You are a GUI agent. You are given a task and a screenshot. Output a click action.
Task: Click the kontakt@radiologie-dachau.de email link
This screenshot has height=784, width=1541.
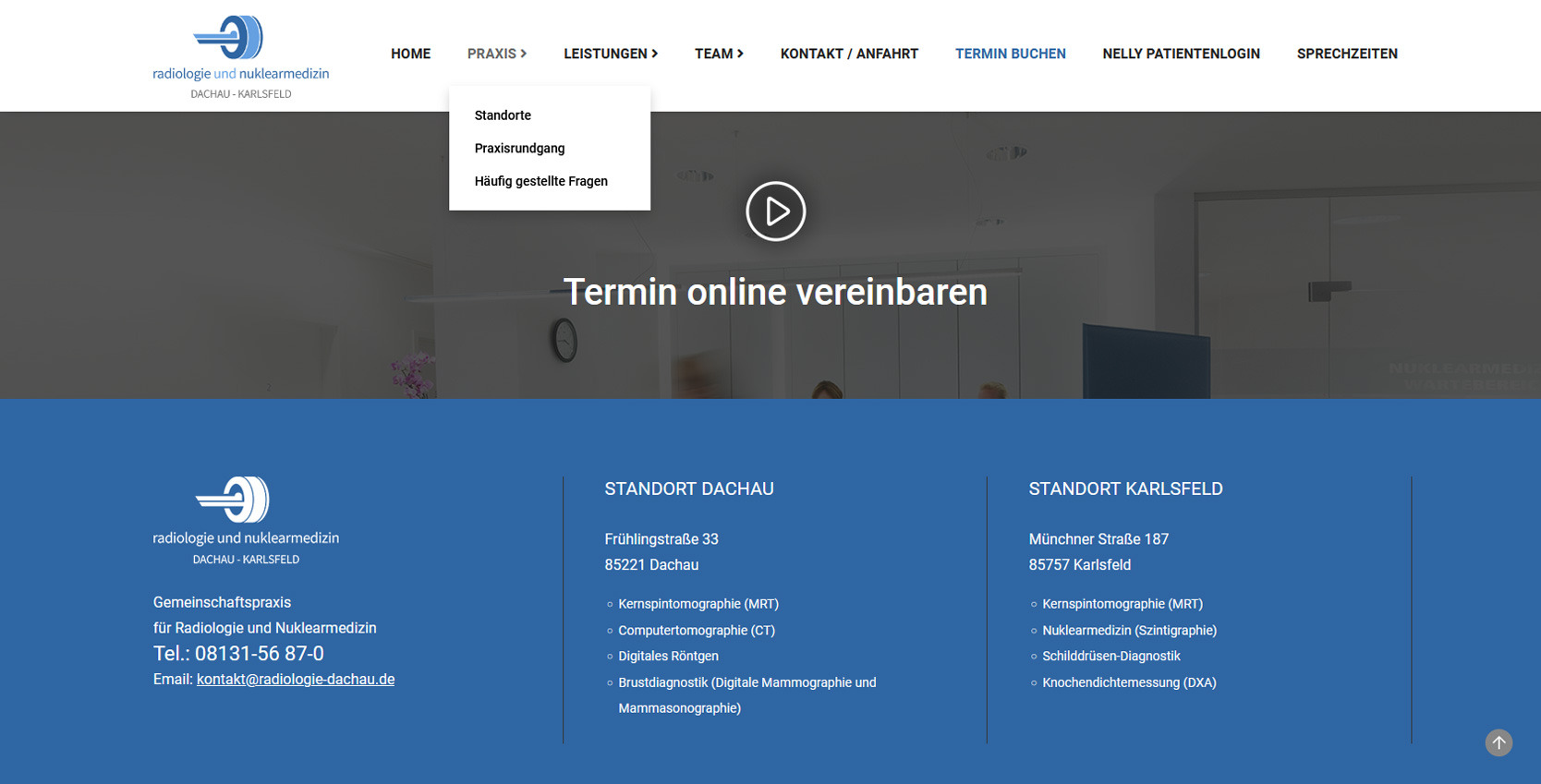(295, 680)
